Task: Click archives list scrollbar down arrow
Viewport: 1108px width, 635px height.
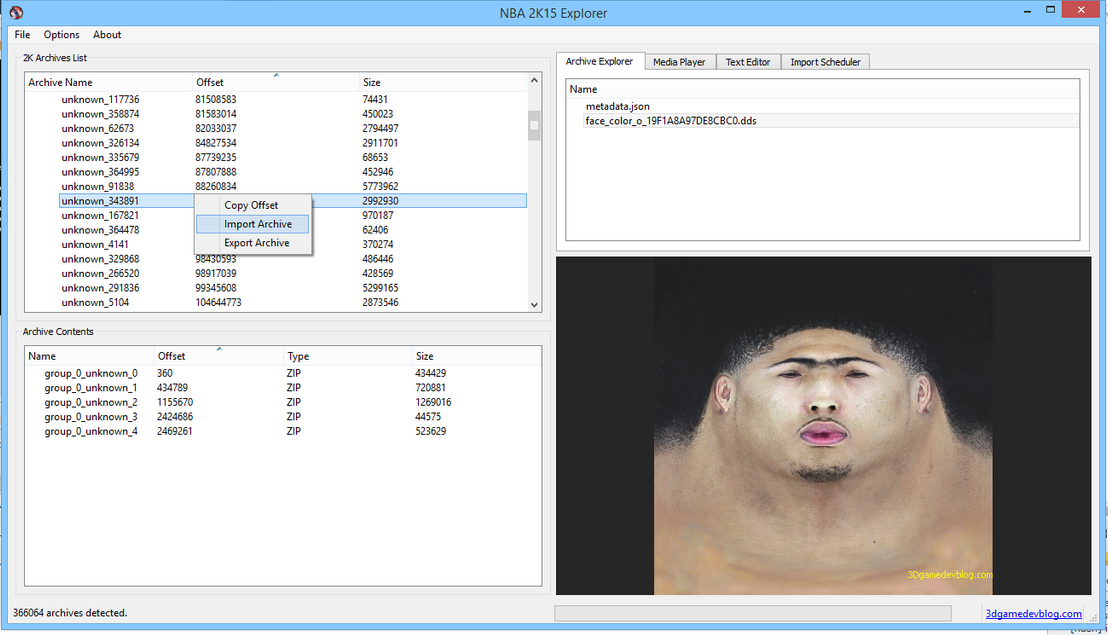Action: [534, 304]
